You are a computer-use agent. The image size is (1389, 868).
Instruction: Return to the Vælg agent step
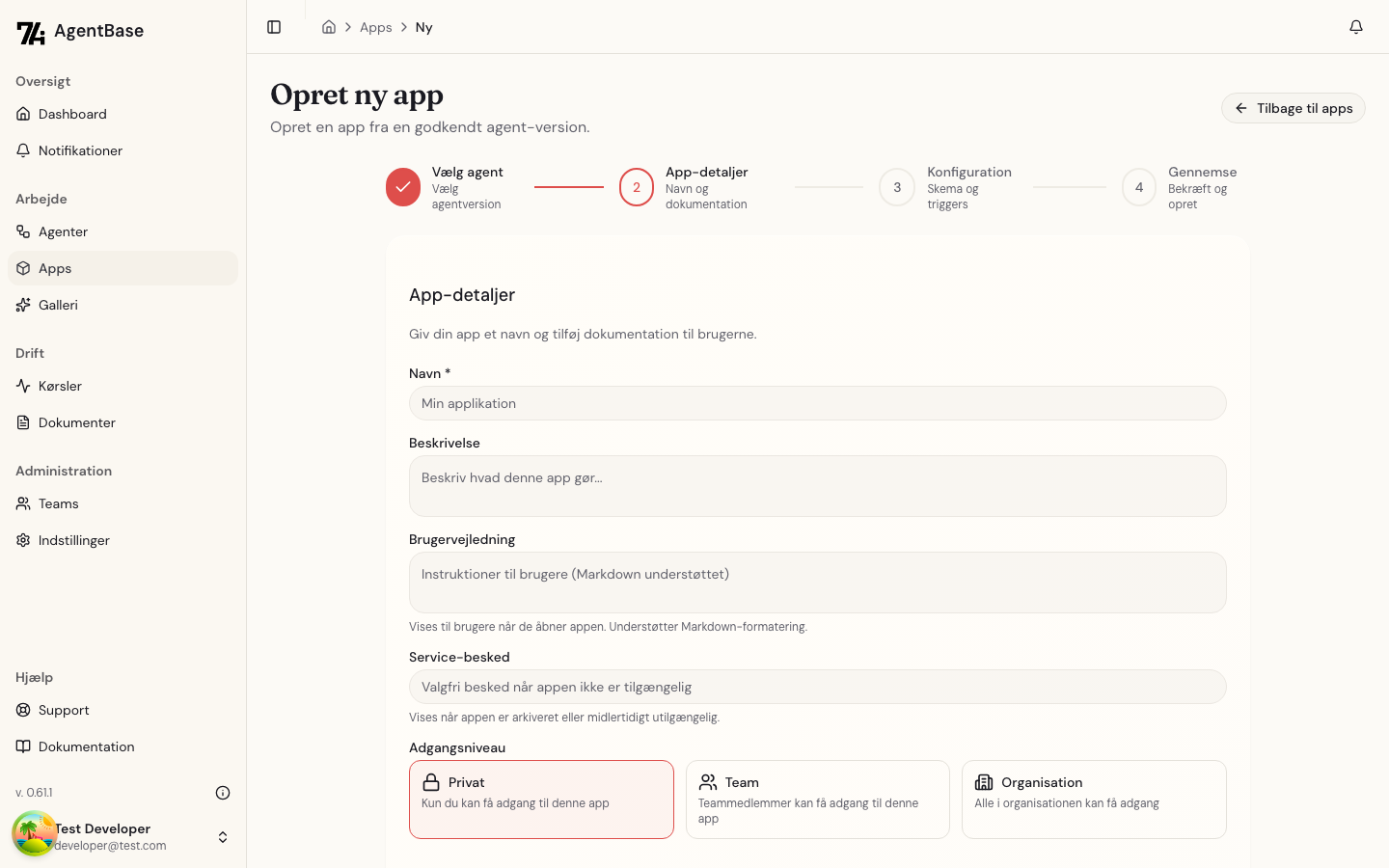[403, 187]
